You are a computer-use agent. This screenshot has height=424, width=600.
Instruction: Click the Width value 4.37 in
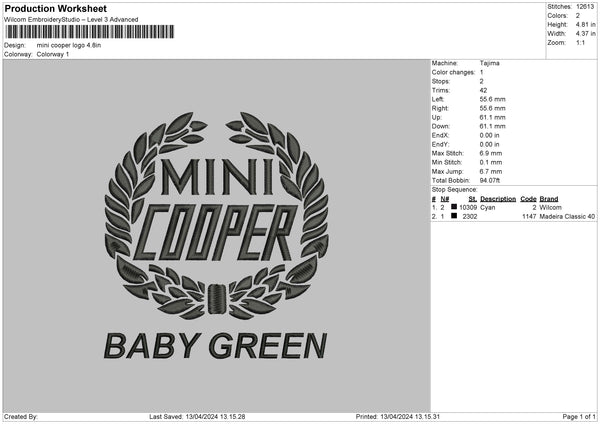(x=585, y=34)
